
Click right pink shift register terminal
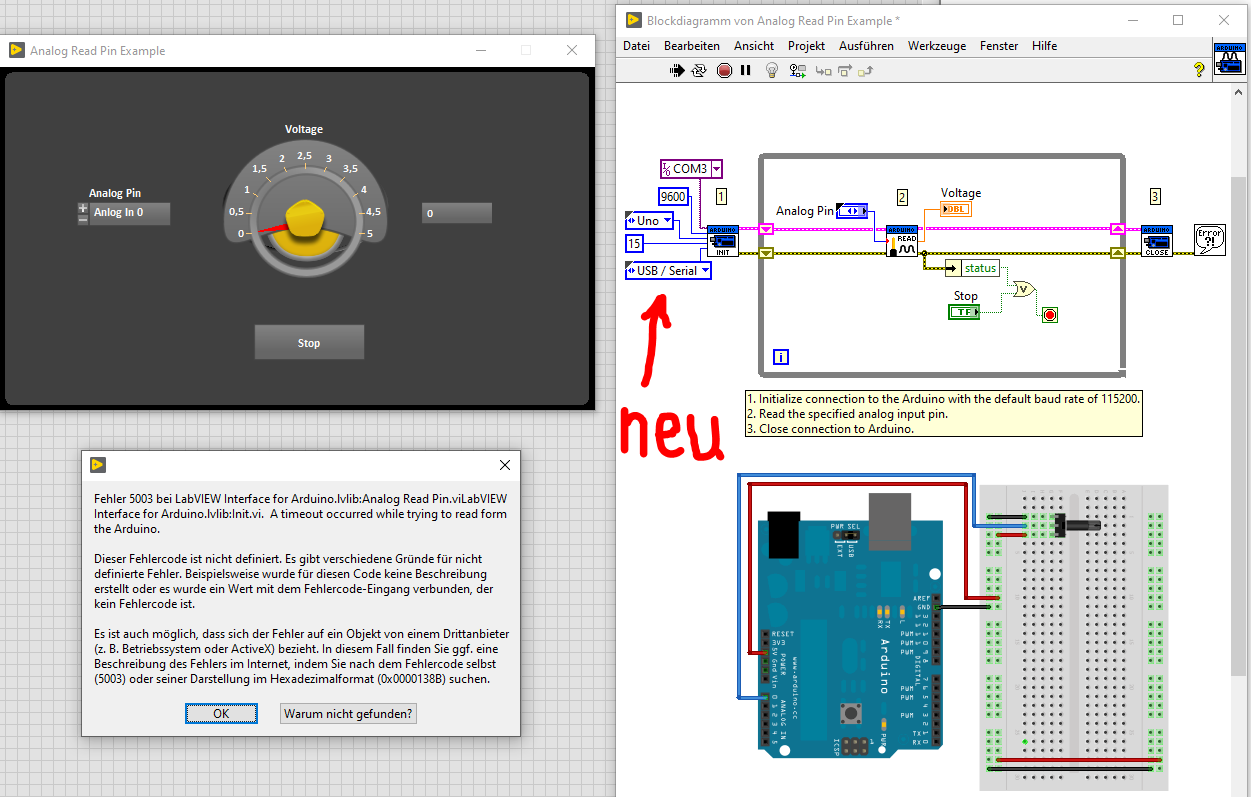pos(1118,229)
